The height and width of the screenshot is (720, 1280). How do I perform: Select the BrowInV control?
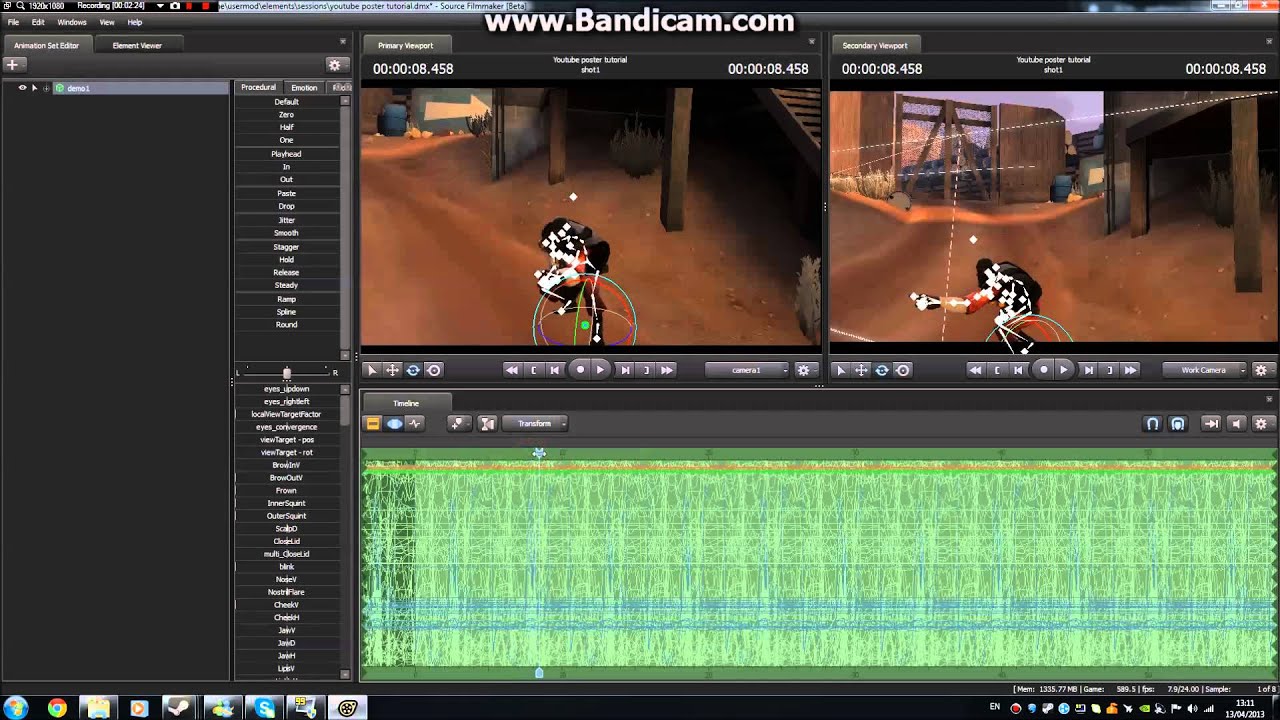coord(287,465)
